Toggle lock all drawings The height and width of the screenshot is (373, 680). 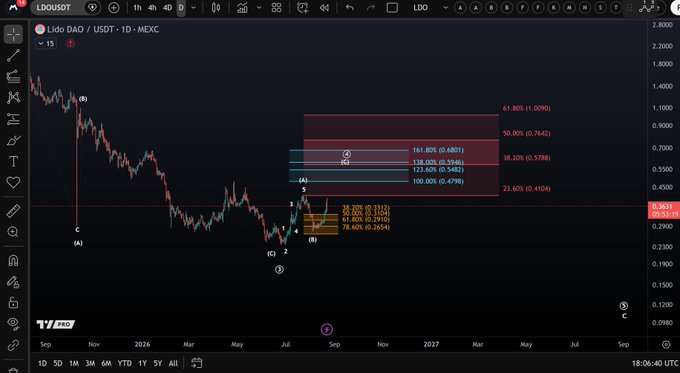coord(13,302)
